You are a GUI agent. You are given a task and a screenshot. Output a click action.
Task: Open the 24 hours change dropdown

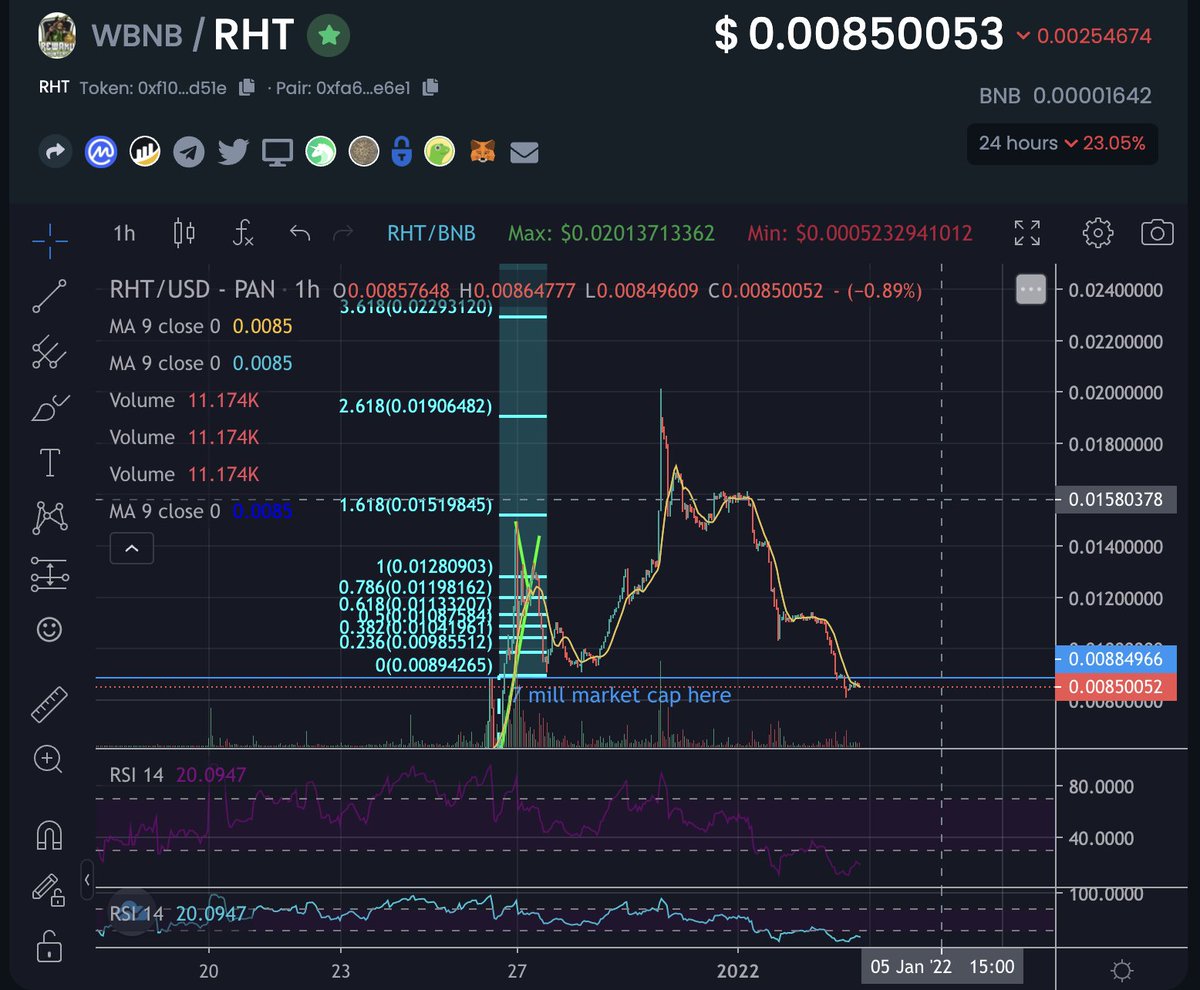(x=1062, y=143)
